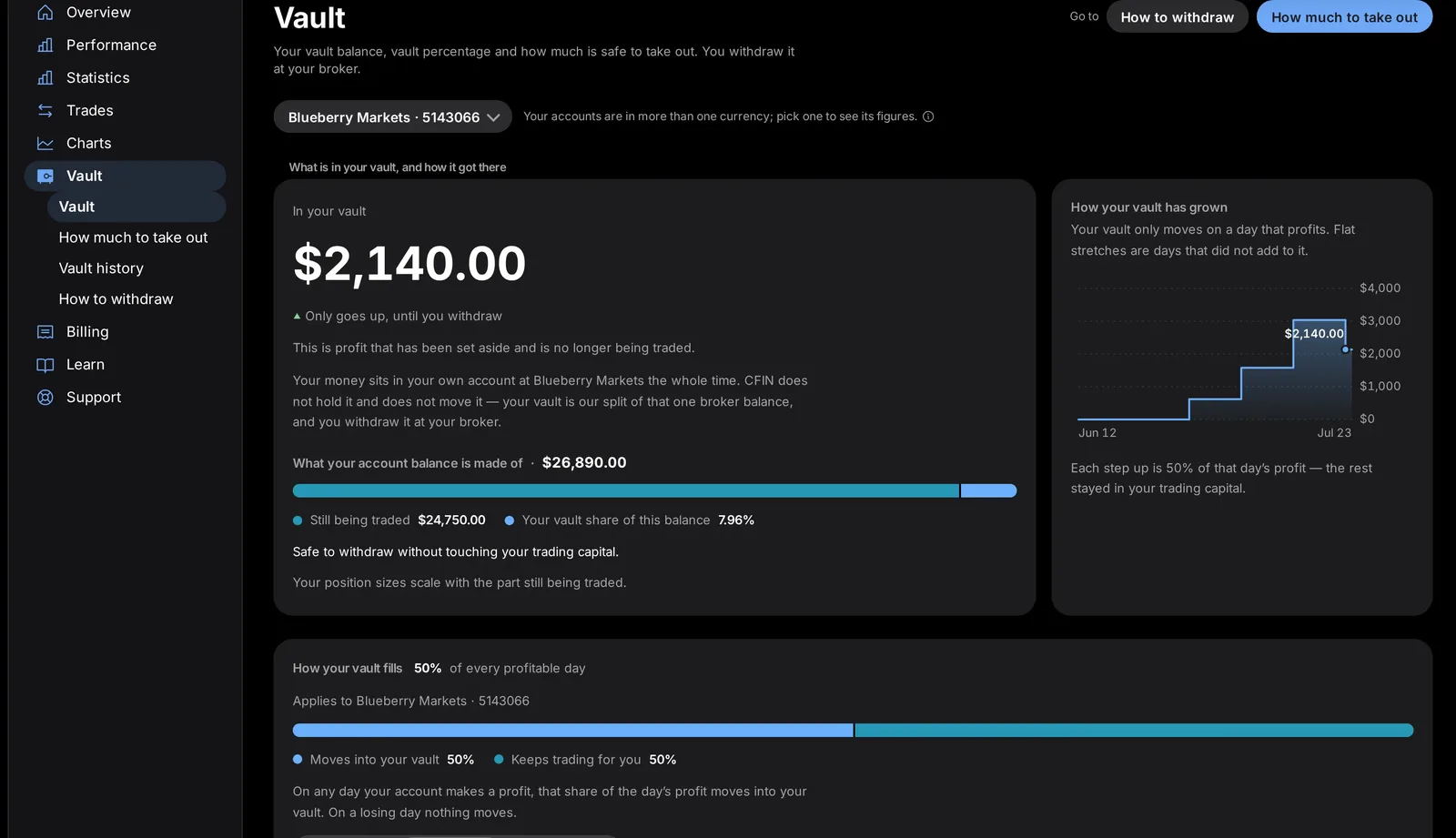
Task: Click the Performance bar chart icon
Action: point(45,45)
